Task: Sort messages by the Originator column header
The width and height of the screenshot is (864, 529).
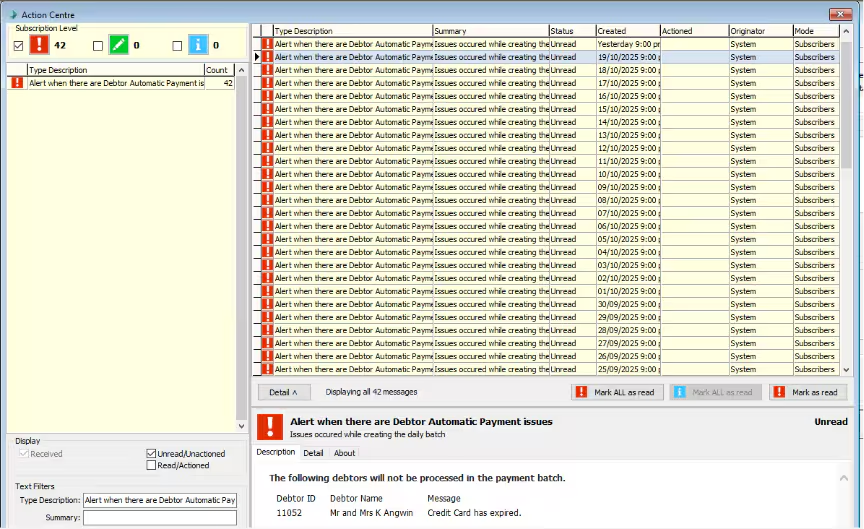Action: click(761, 31)
